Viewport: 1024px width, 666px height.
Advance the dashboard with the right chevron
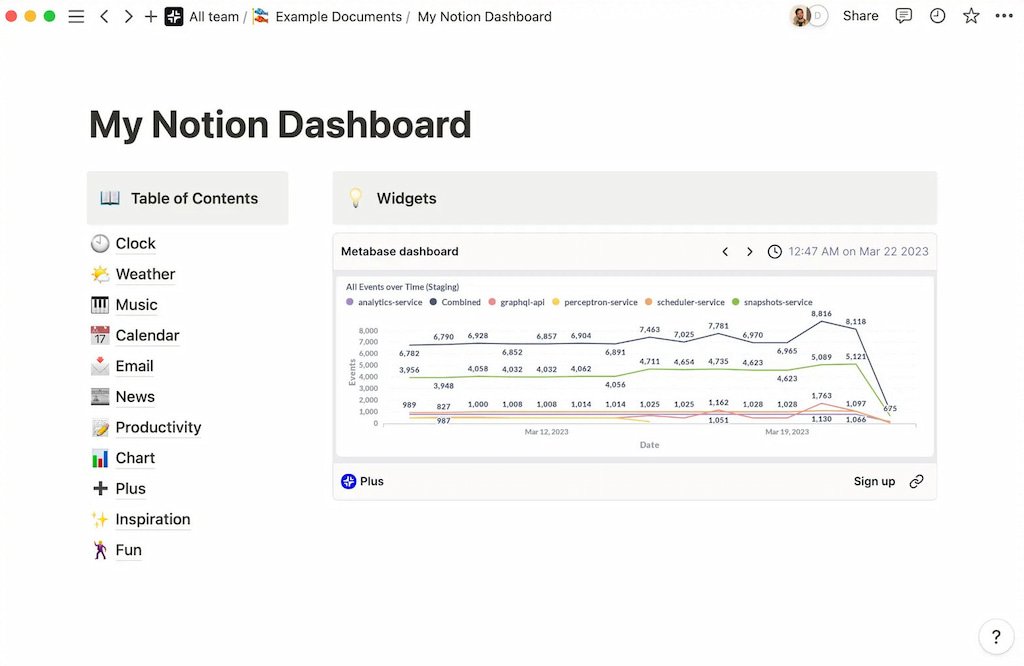click(x=750, y=251)
